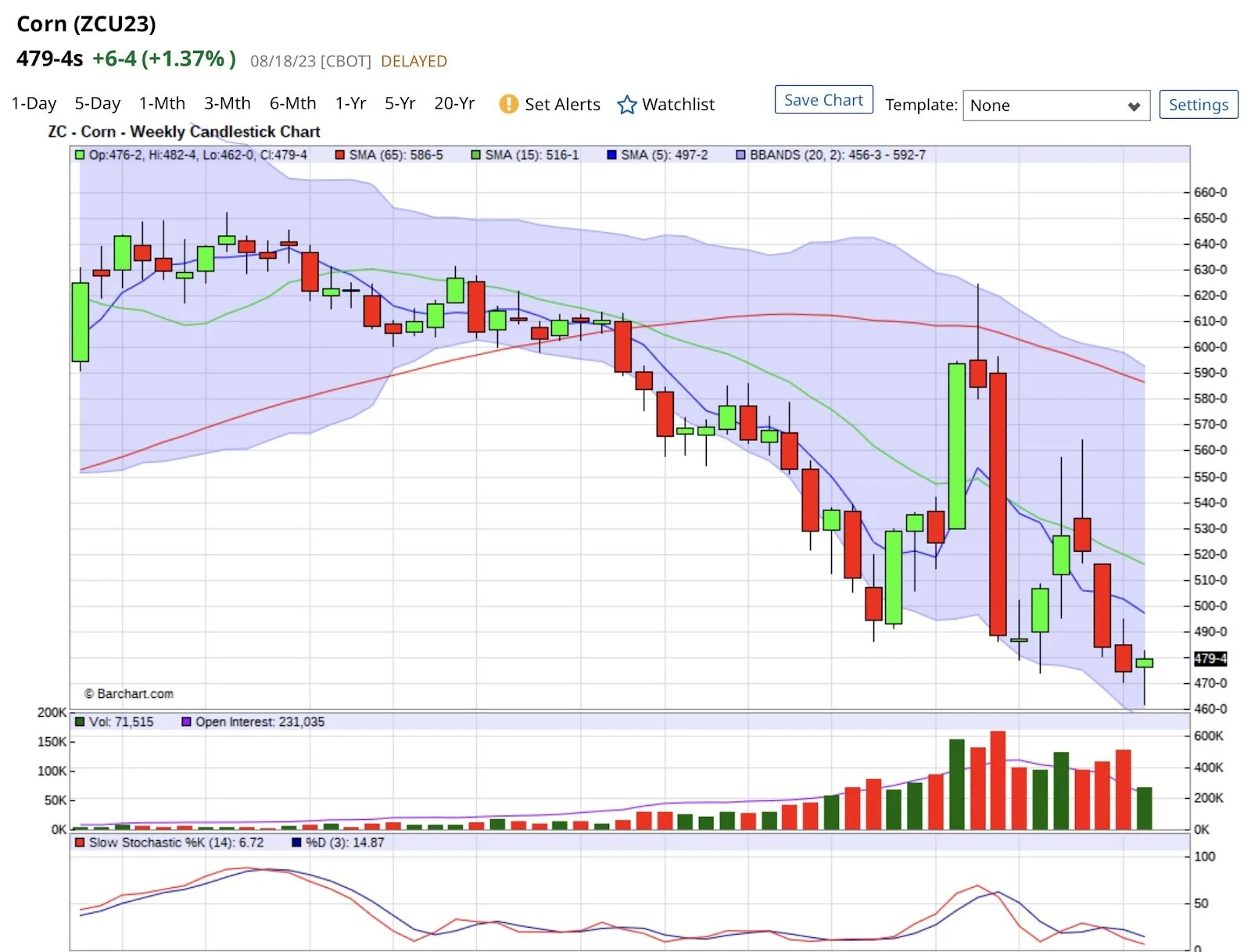Click the '600-0' price axis label
The width and height of the screenshot is (1251, 952).
1210,347
